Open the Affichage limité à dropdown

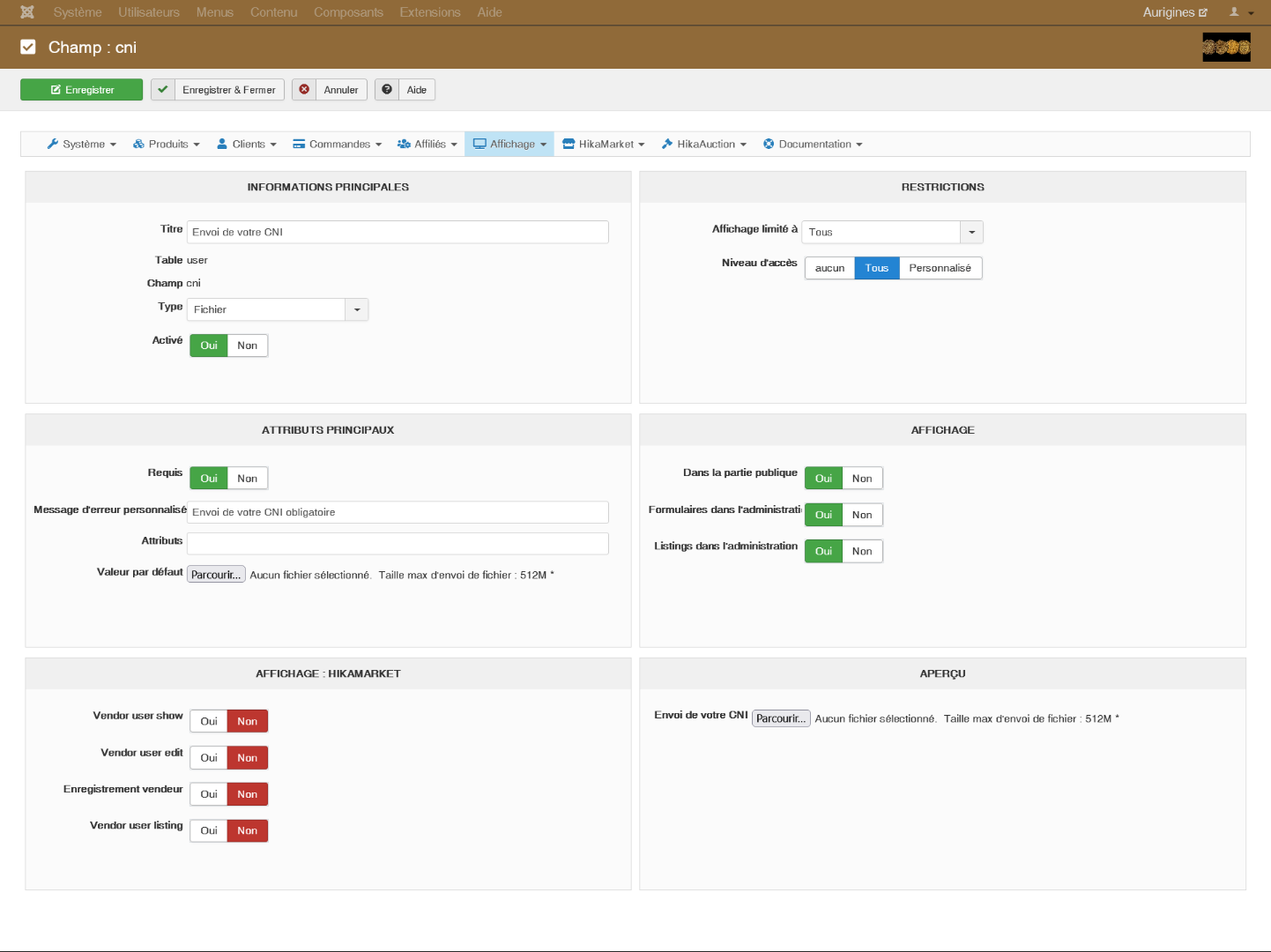tap(892, 232)
